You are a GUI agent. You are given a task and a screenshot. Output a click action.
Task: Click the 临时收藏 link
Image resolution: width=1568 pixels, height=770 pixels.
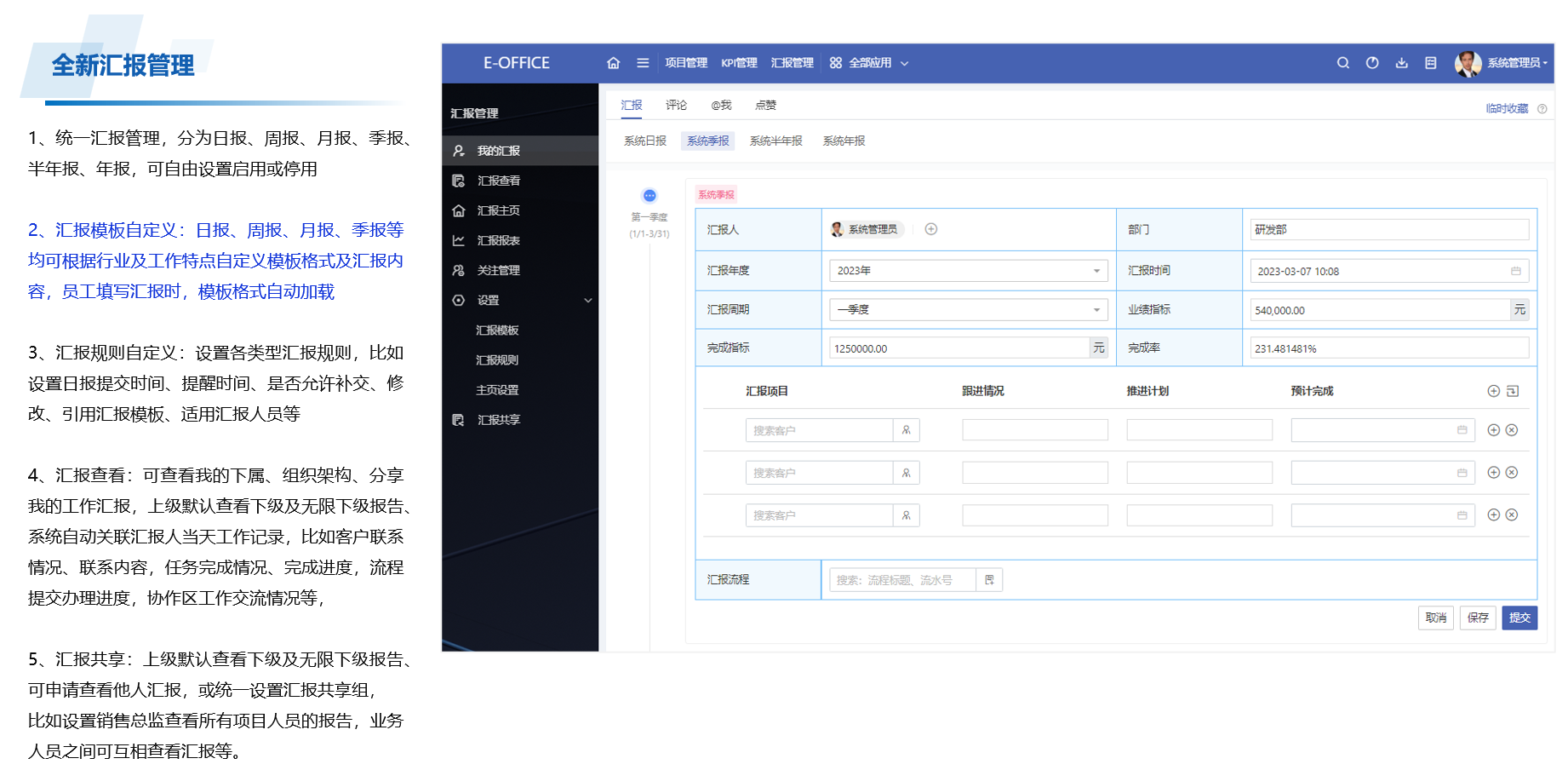tap(1507, 109)
